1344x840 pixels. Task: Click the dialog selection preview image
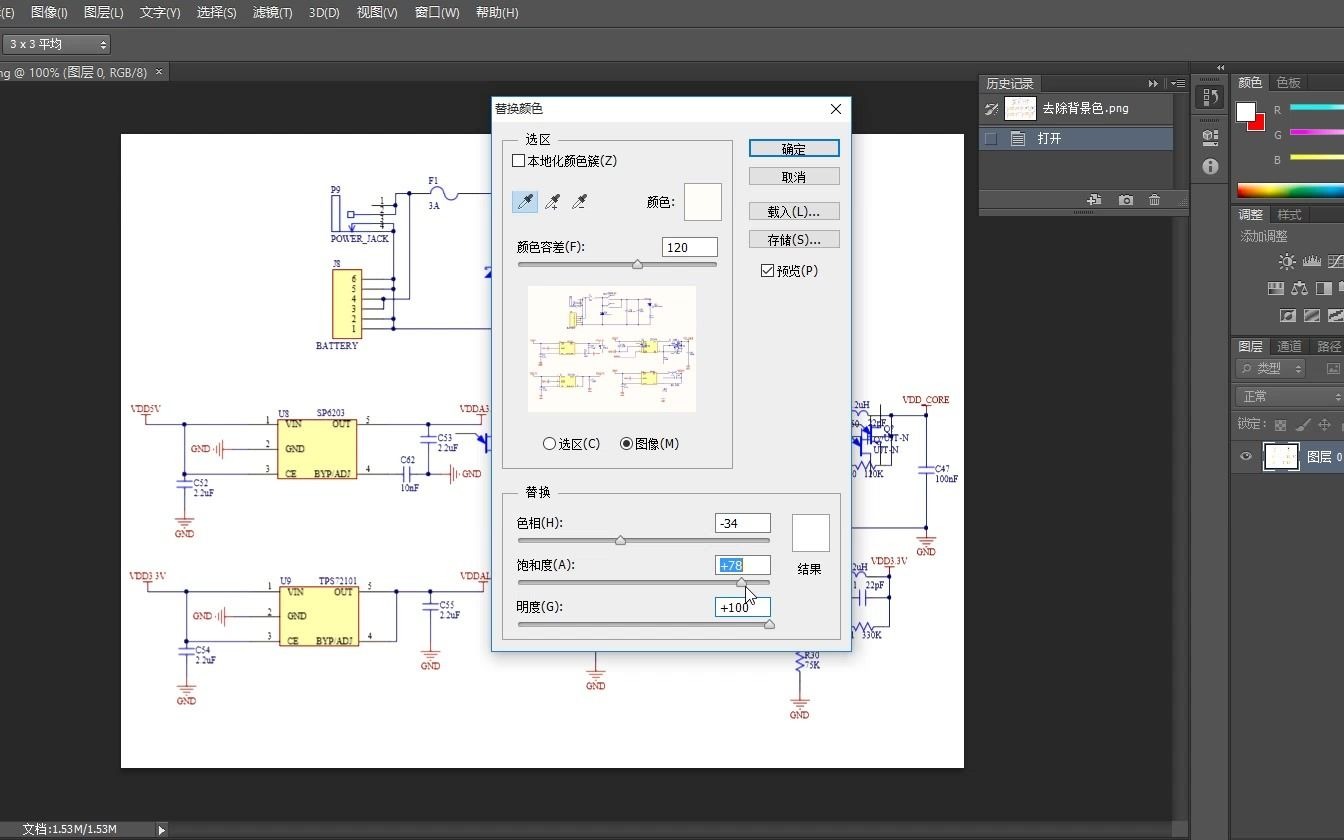pyautogui.click(x=612, y=349)
